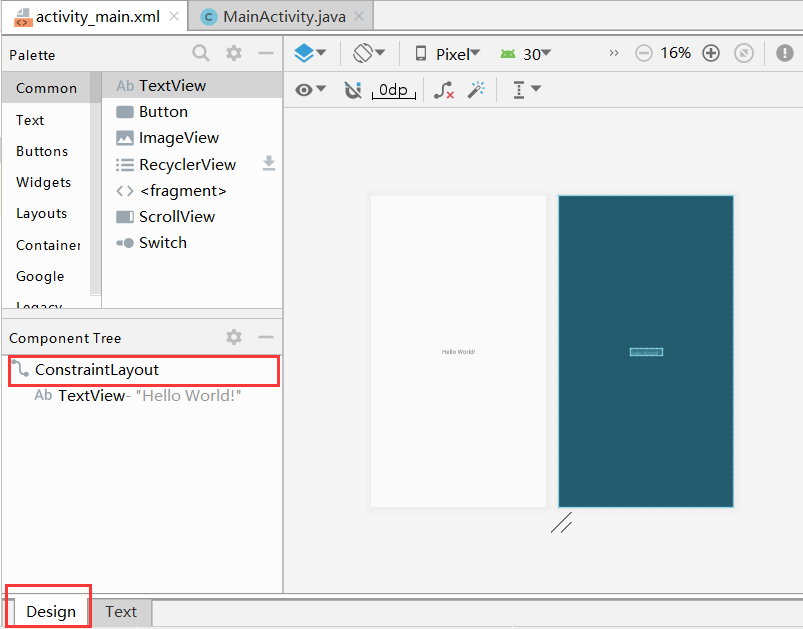The height and width of the screenshot is (629, 803).
Task: Open view options eye dropdown
Action: (x=310, y=90)
